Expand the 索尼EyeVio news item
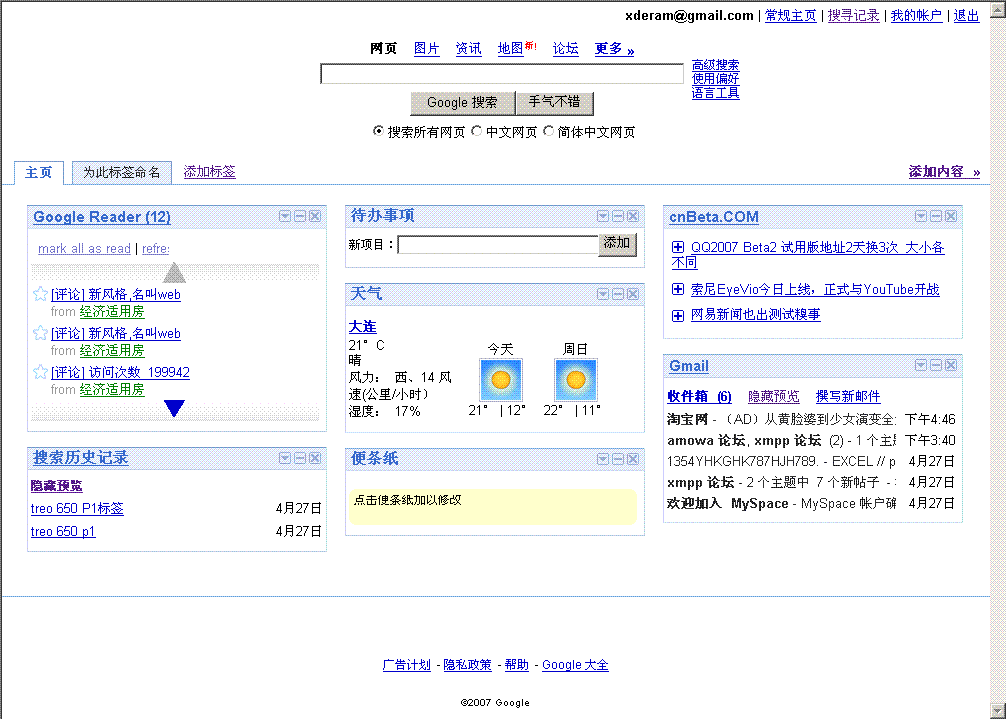This screenshot has height=719, width=1006. click(x=678, y=289)
